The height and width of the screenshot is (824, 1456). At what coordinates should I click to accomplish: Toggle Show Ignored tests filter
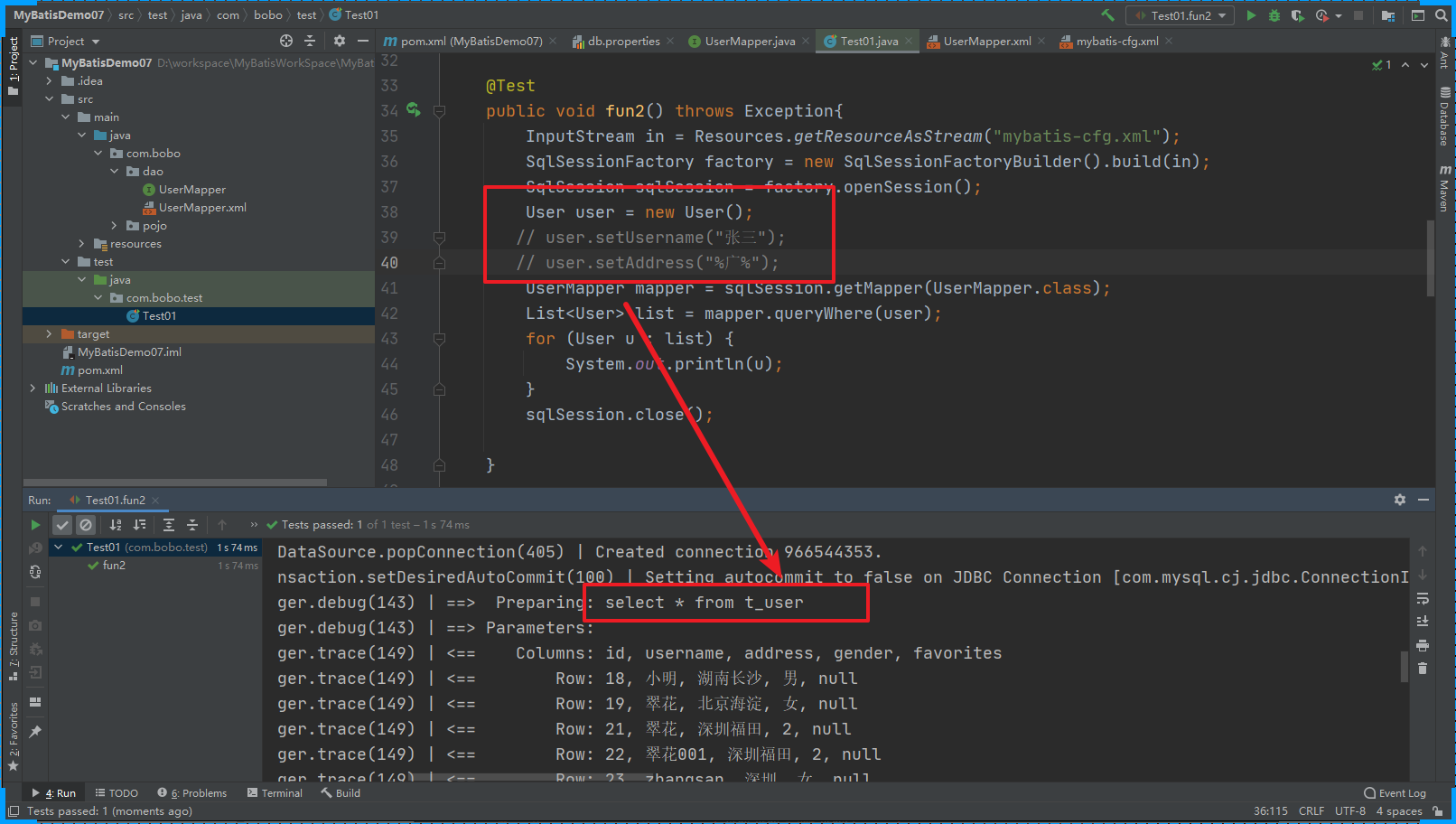pyautogui.click(x=86, y=525)
